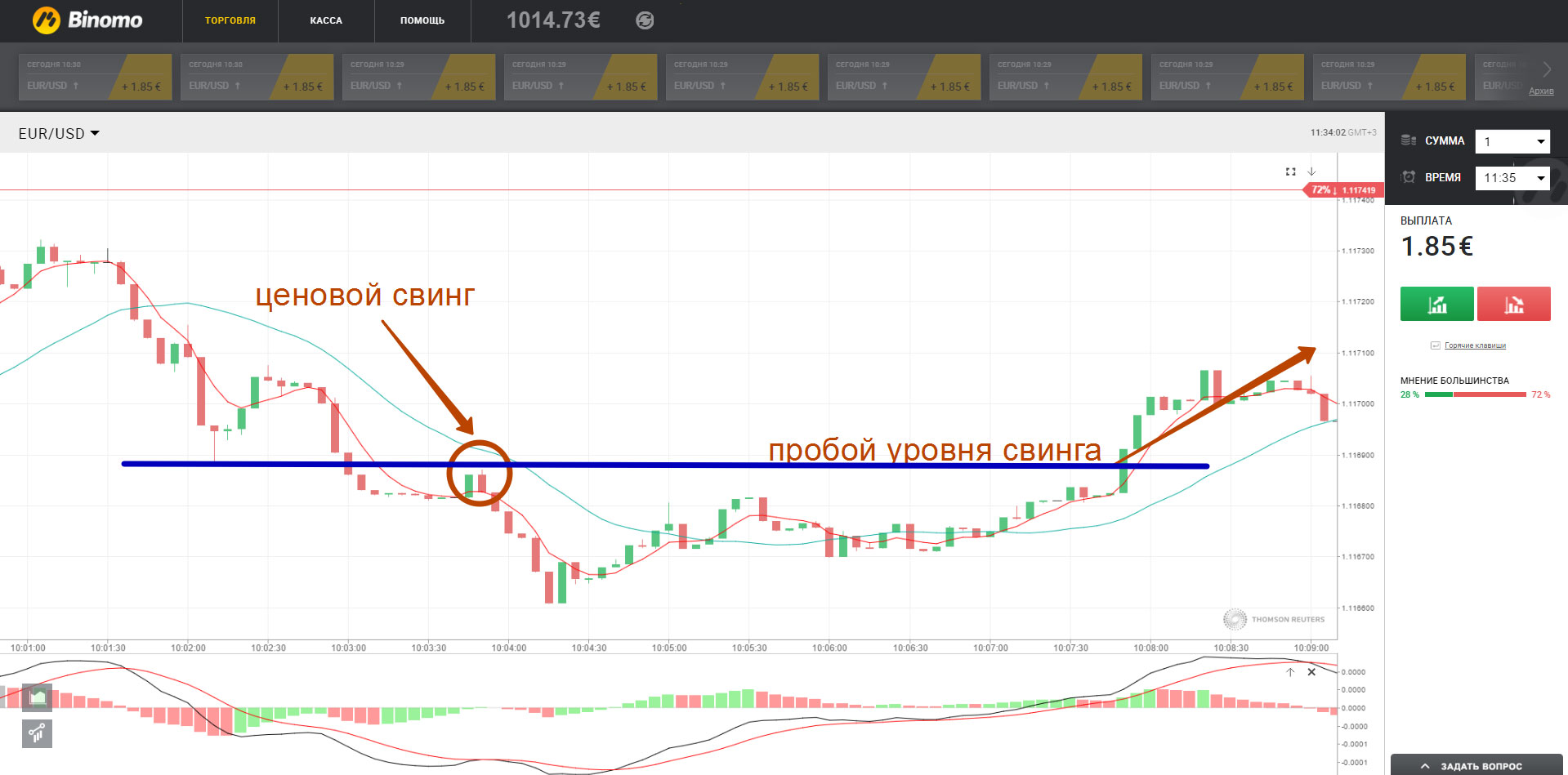
Task: Click the coins icon beside СУММА
Action: 1409,140
